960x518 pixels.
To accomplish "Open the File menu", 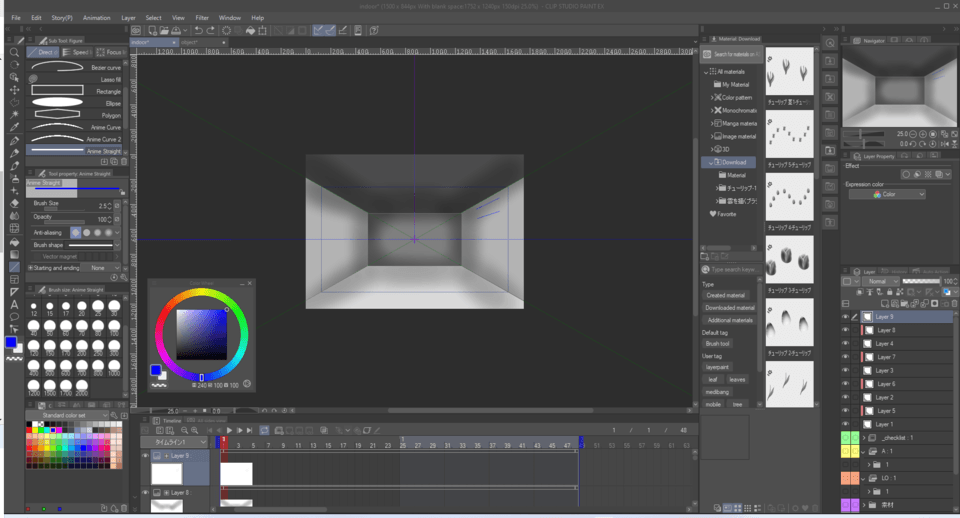I will (x=16, y=18).
